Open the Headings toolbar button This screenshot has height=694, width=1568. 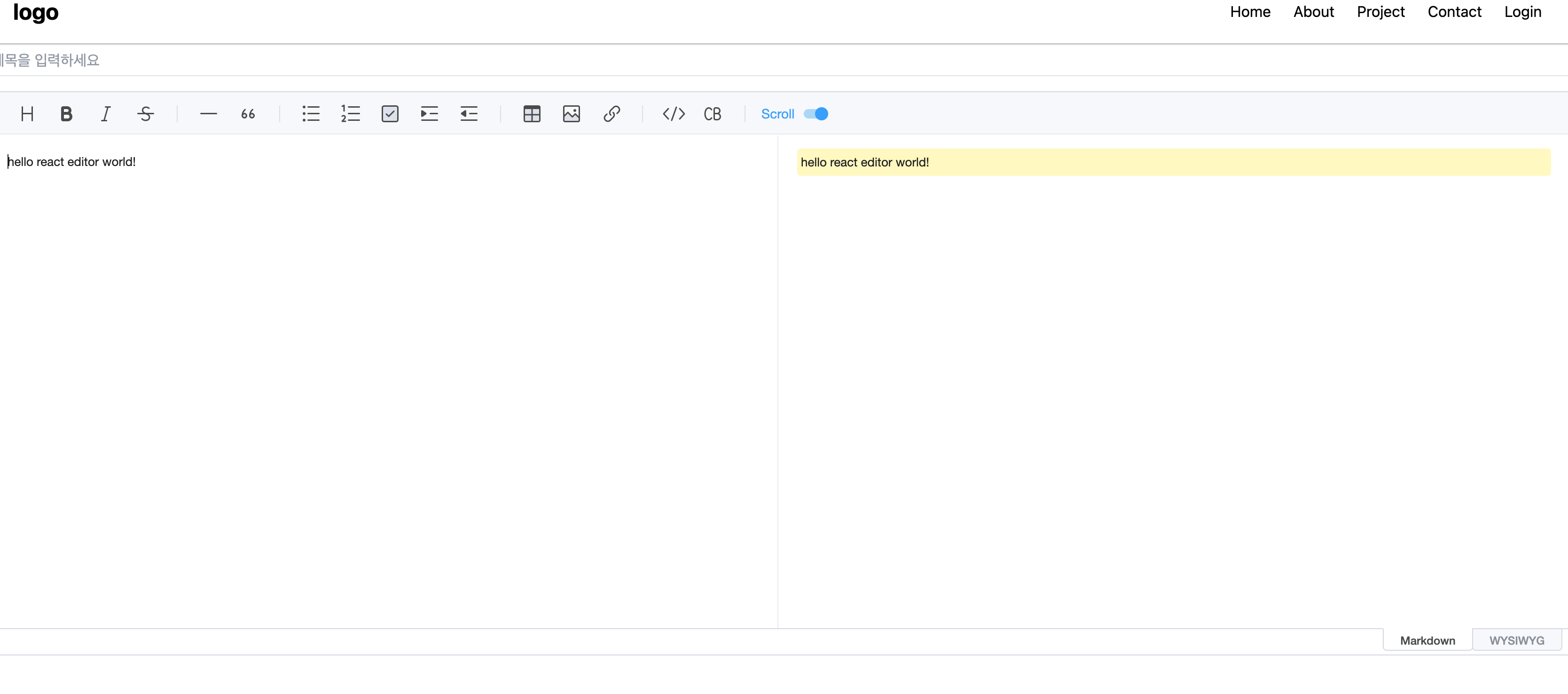27,114
